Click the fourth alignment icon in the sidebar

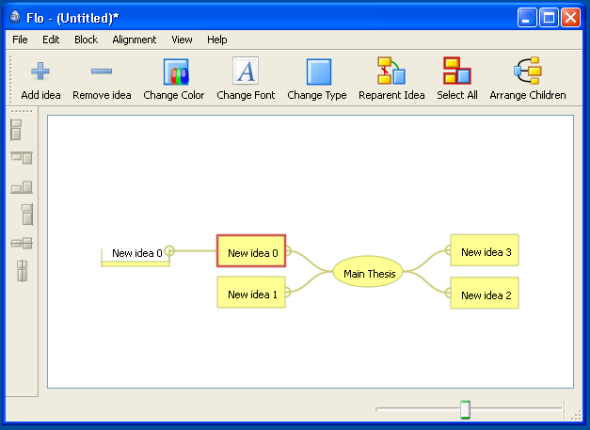tap(27, 214)
